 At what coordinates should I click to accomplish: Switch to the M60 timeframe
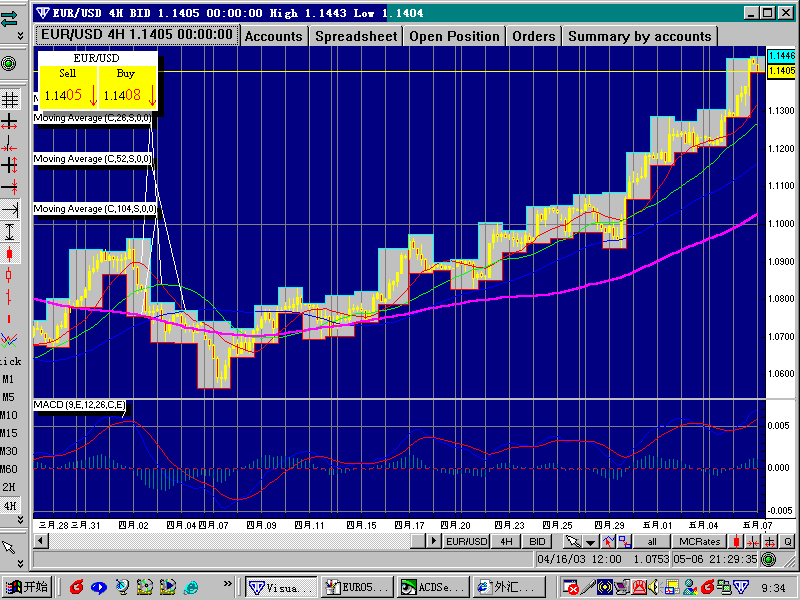pos(9,469)
